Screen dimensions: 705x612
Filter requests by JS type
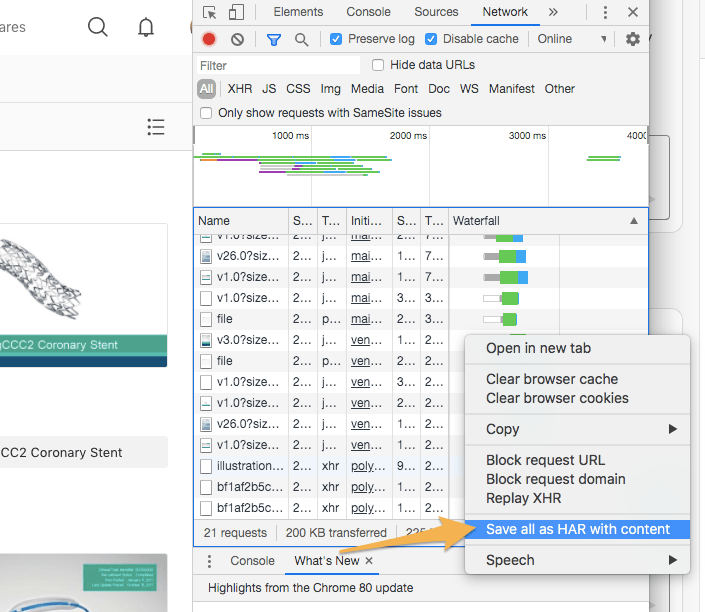269,89
